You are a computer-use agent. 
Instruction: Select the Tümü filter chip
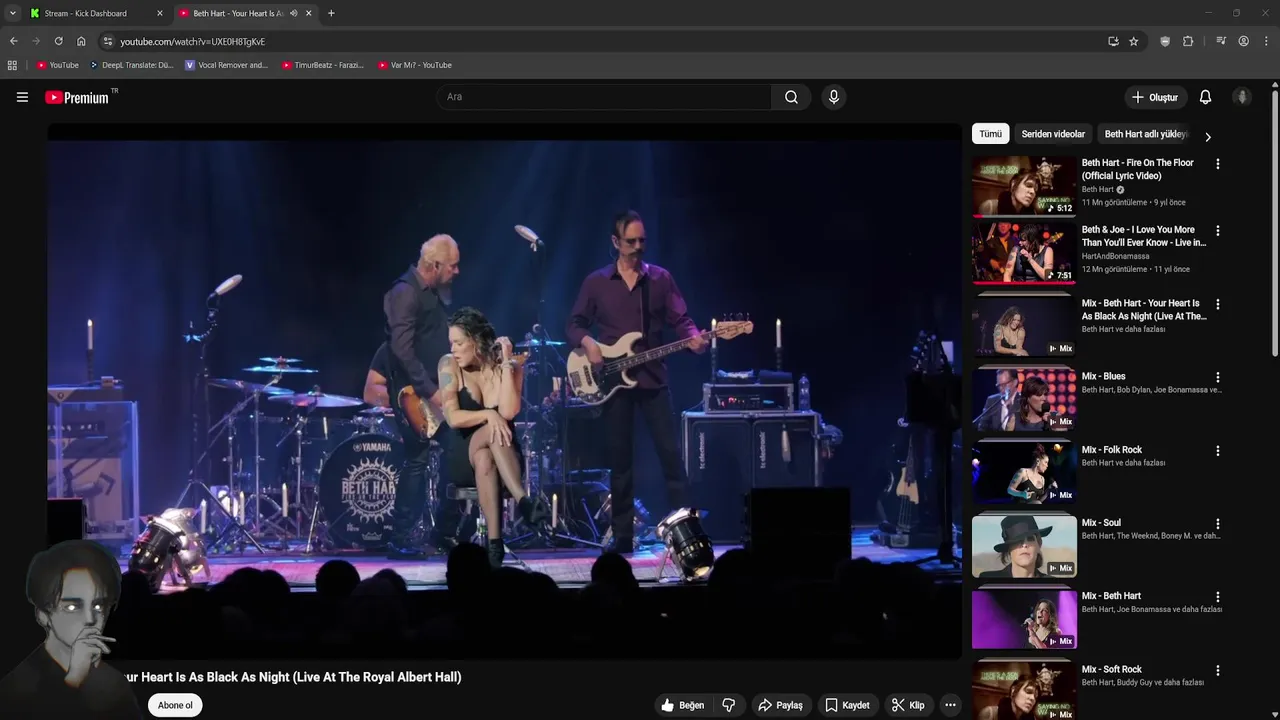coord(990,134)
